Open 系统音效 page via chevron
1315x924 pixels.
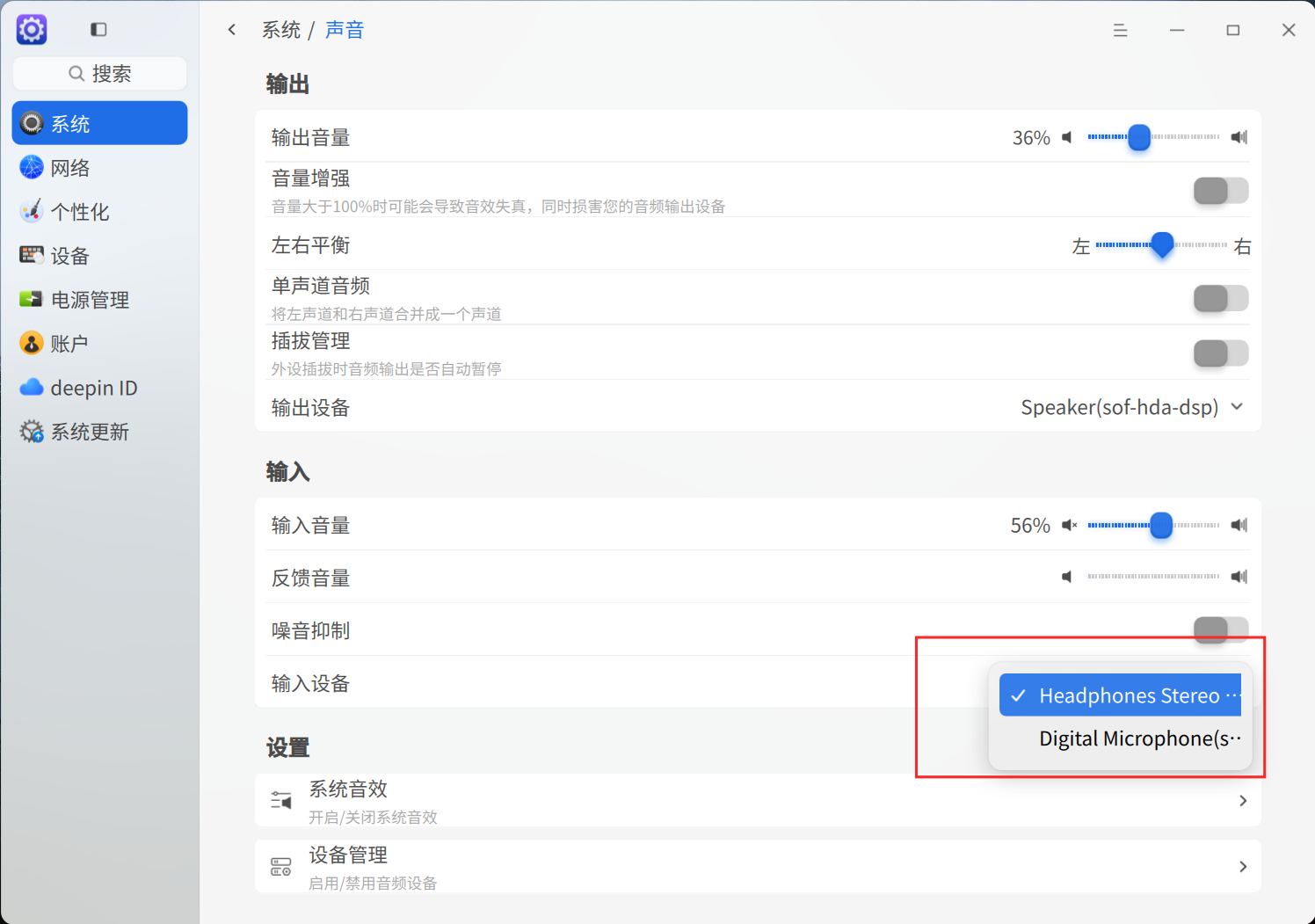pos(1243,800)
